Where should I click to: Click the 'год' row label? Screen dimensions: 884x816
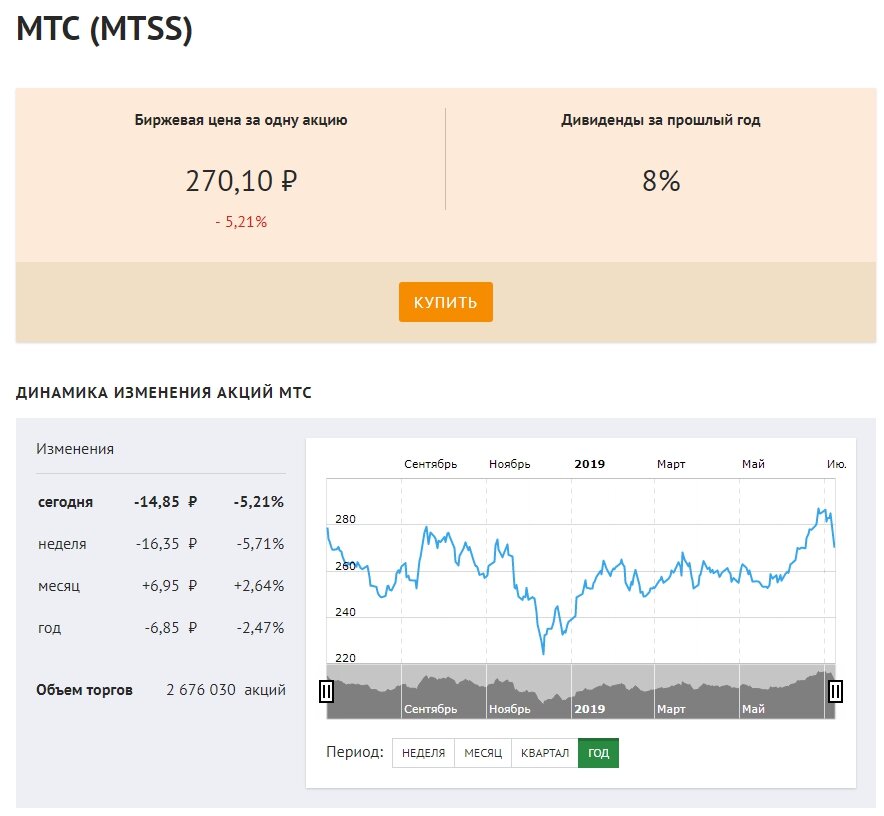pyautogui.click(x=49, y=628)
